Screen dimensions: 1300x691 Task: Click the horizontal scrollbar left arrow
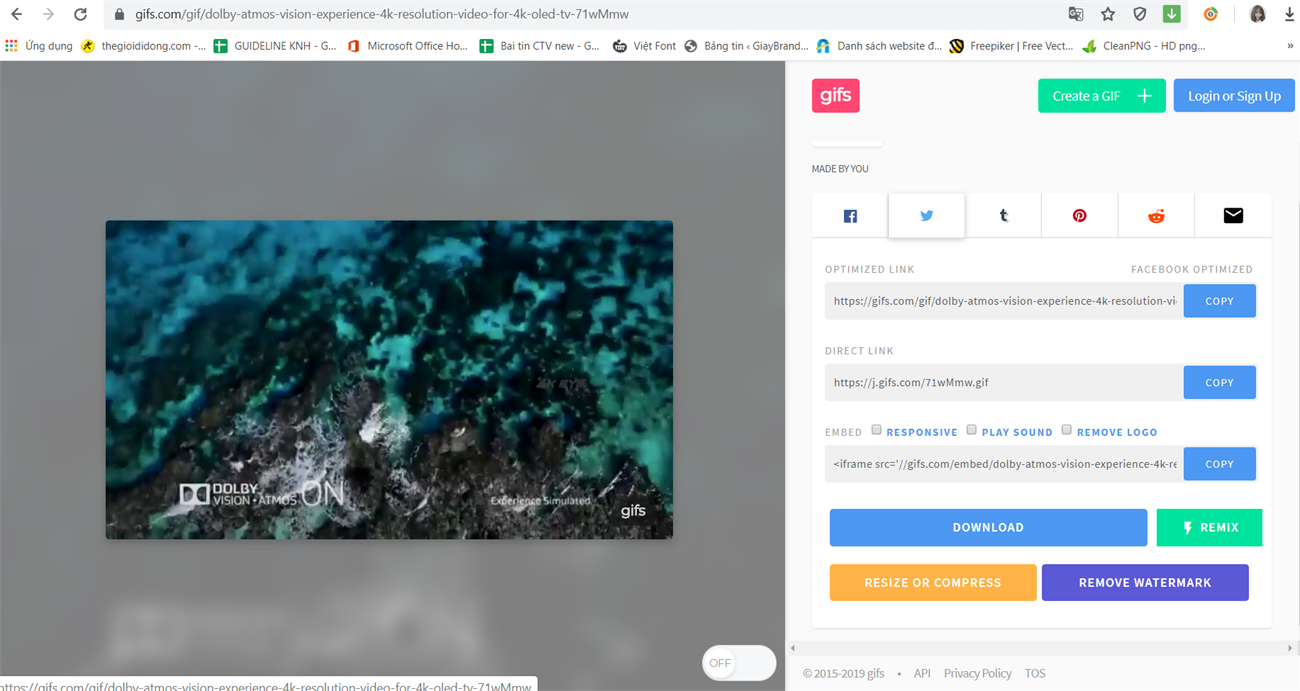click(794, 648)
